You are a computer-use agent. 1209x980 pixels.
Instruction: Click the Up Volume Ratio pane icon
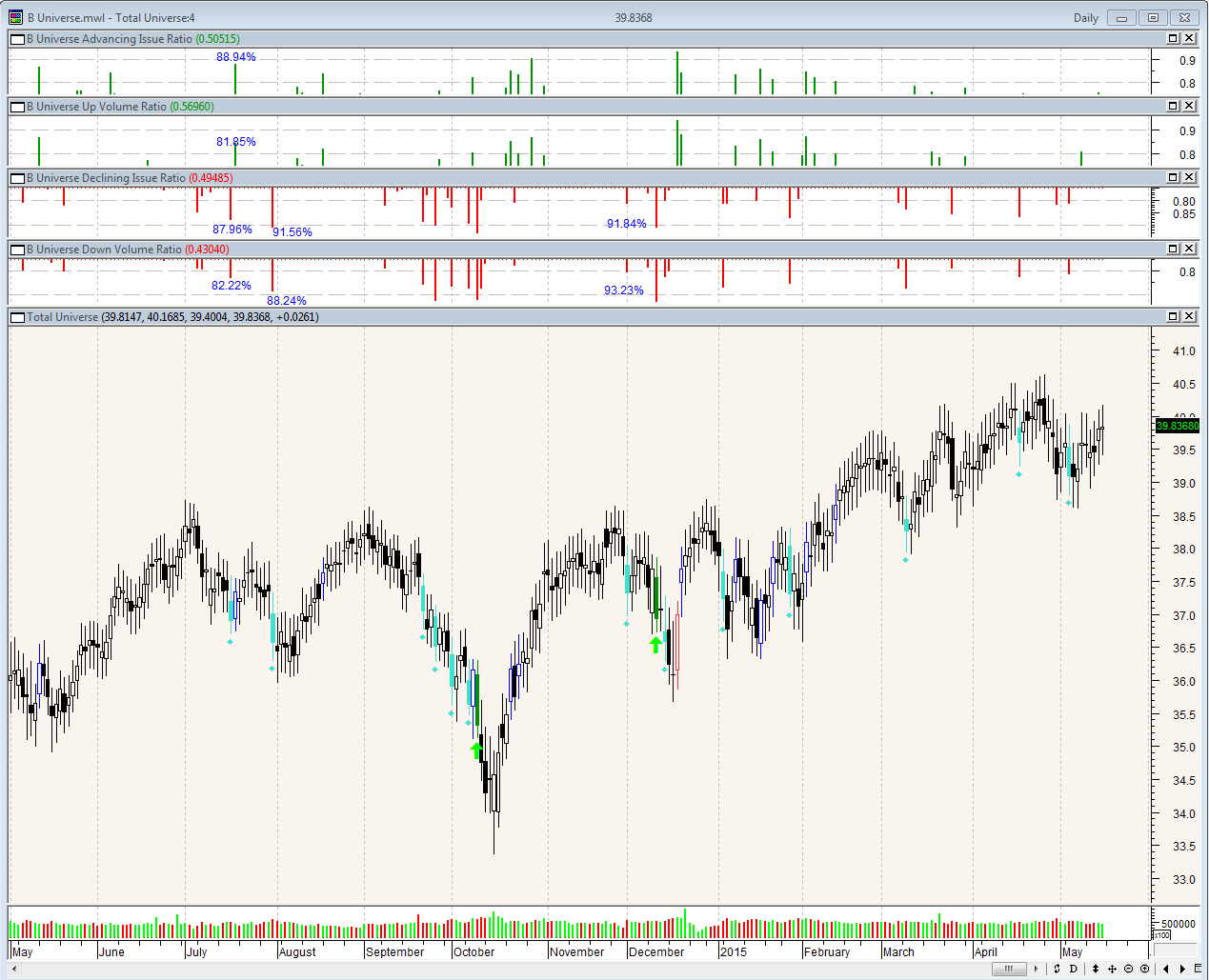tap(17, 107)
